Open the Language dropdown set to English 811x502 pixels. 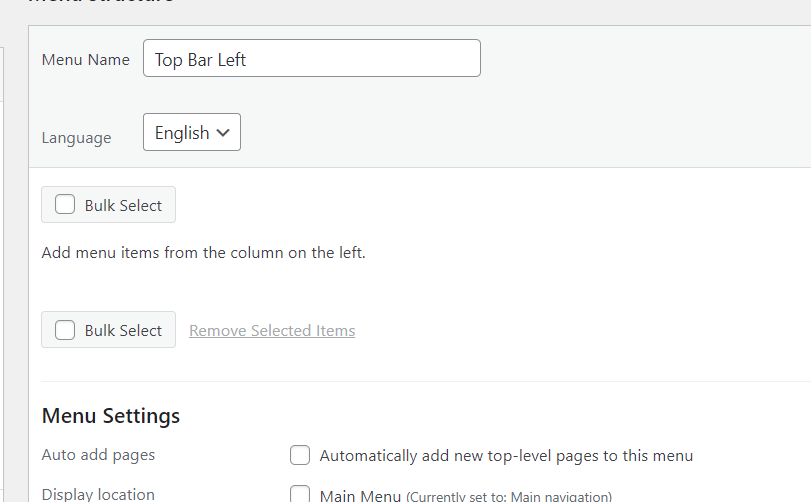[x=191, y=133]
